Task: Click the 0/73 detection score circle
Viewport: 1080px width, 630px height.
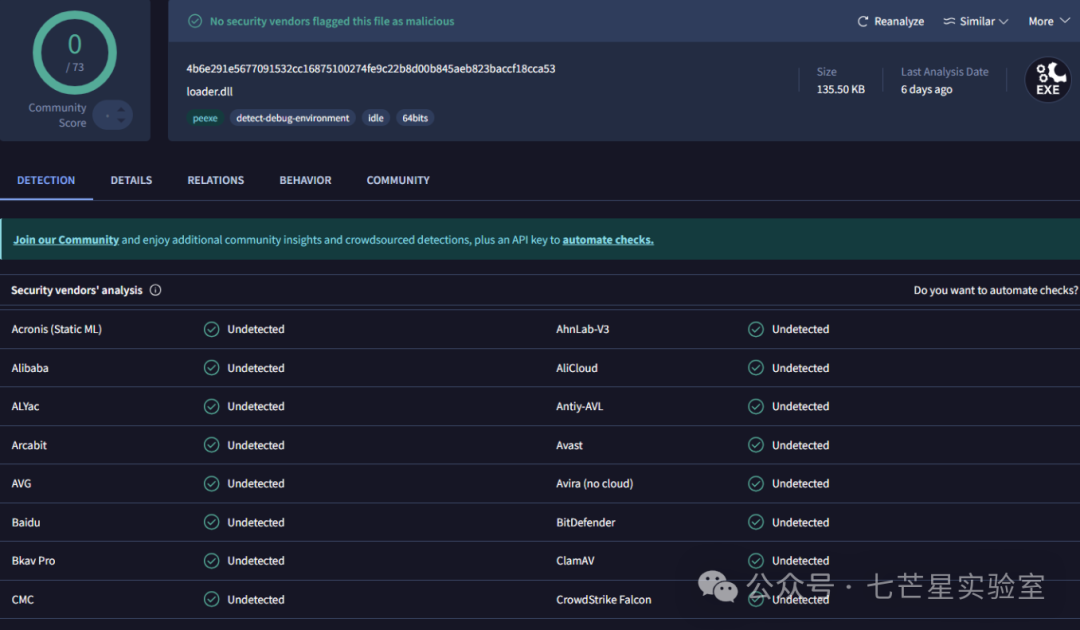Action: click(x=74, y=52)
